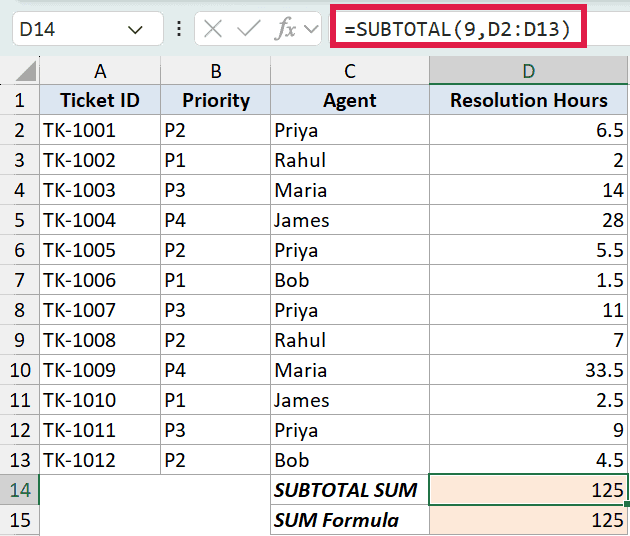Screen dimensions: 630x536
Task: Select column D header
Action: point(529,71)
